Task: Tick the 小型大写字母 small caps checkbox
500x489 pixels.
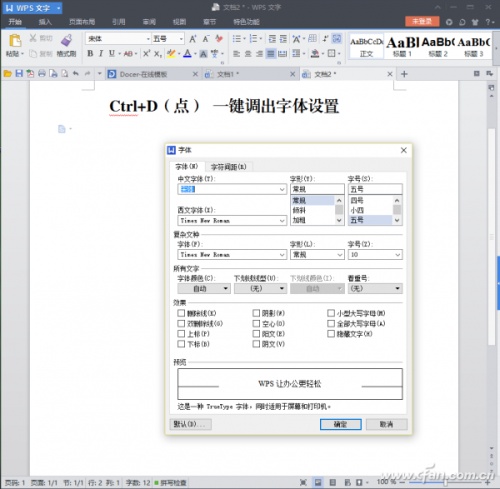Action: click(x=331, y=313)
